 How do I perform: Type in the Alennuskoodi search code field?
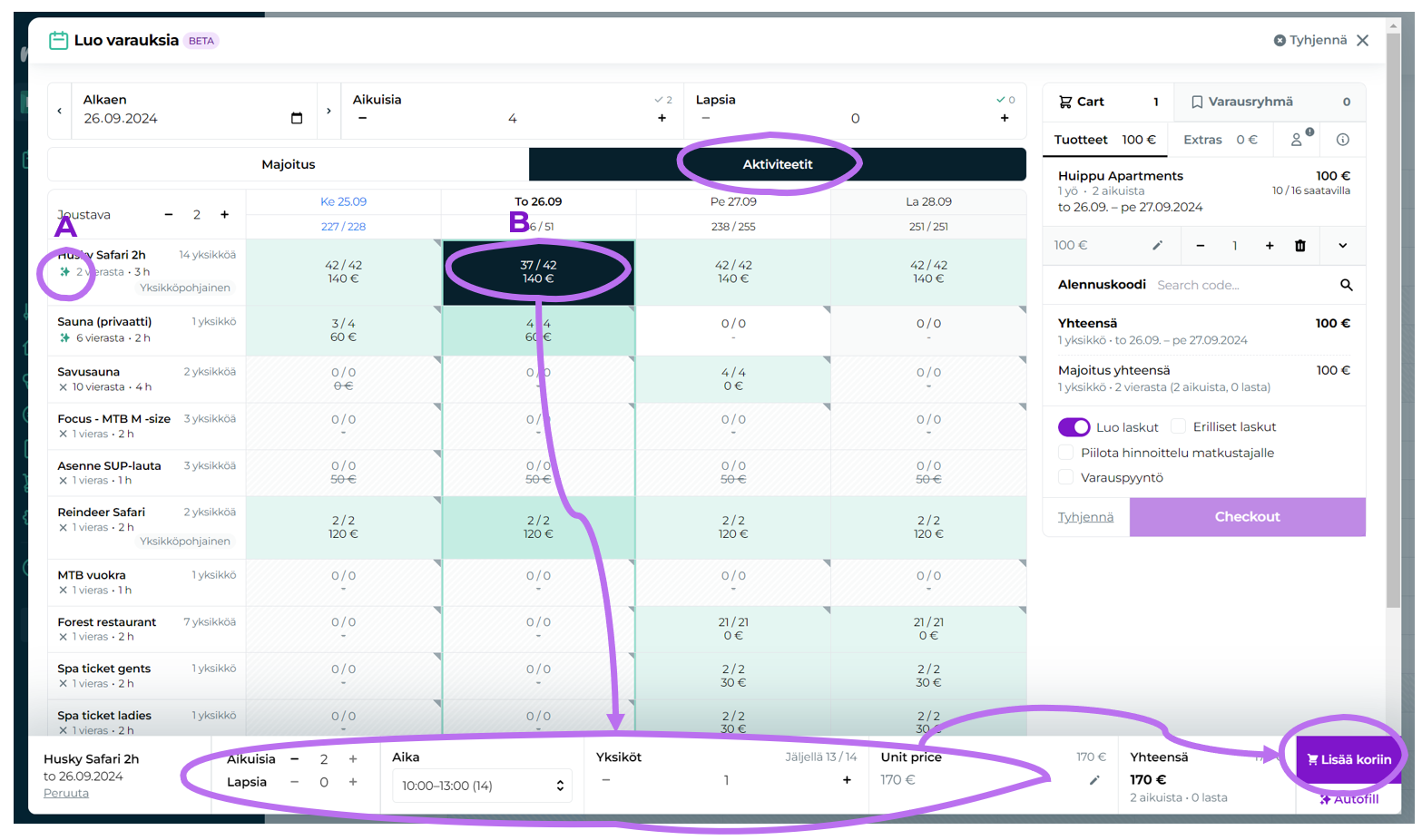click(1241, 285)
